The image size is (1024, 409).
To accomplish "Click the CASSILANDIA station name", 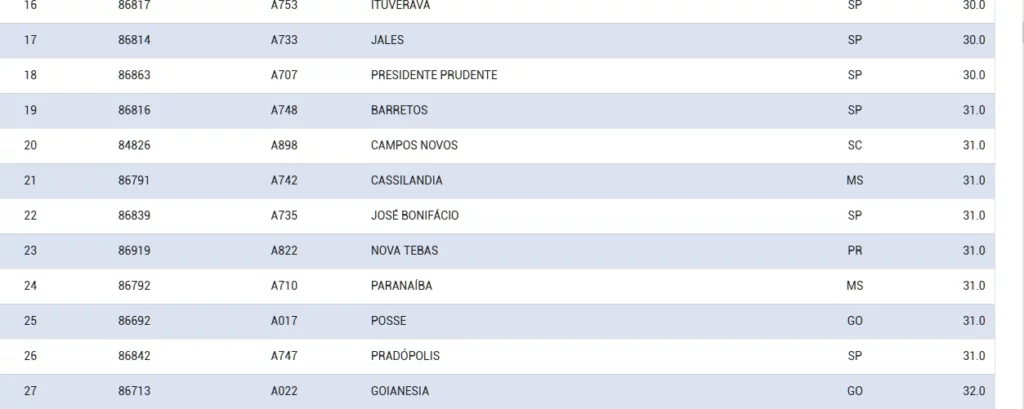I will (406, 180).
